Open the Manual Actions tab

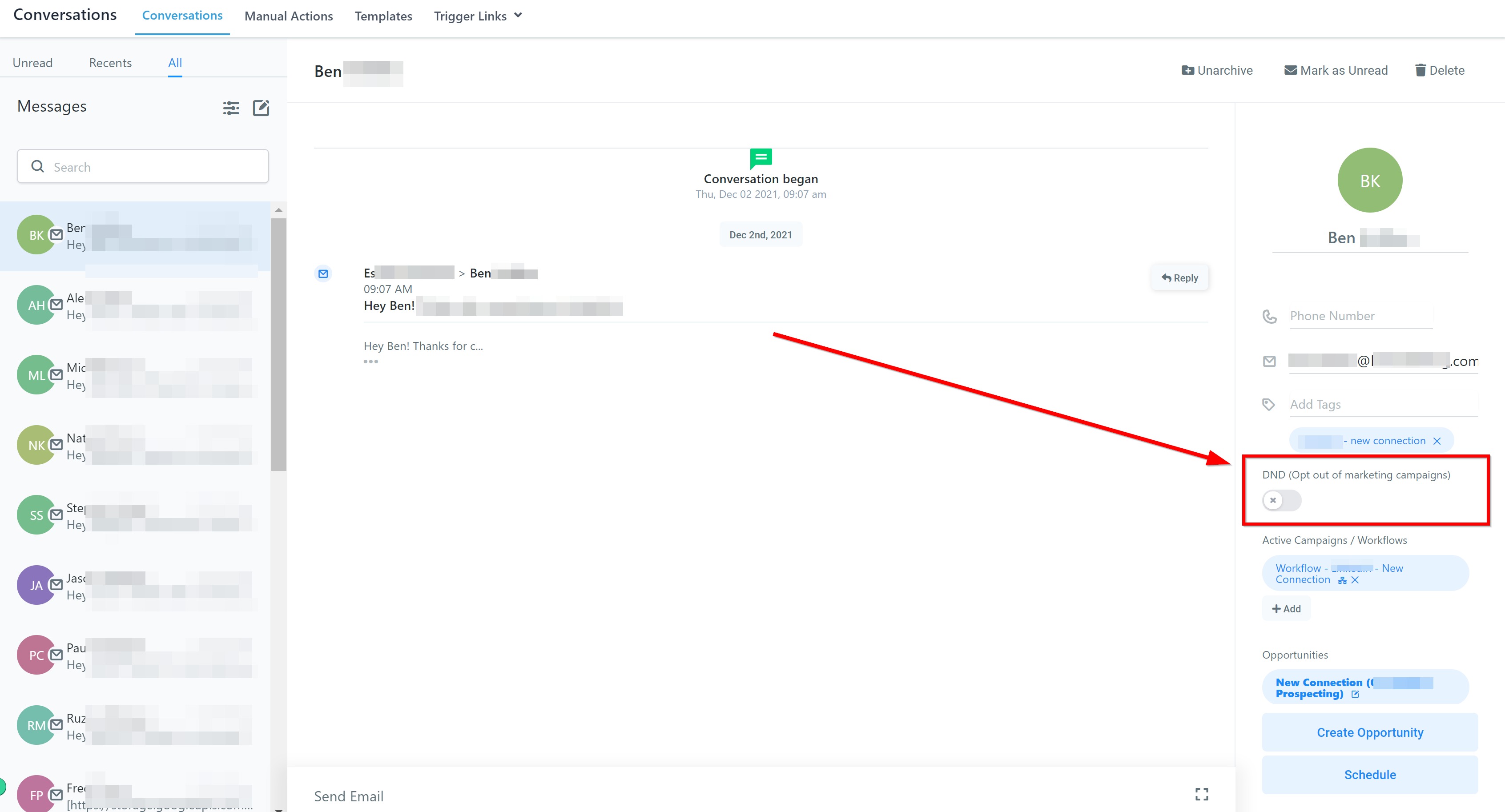[x=289, y=16]
